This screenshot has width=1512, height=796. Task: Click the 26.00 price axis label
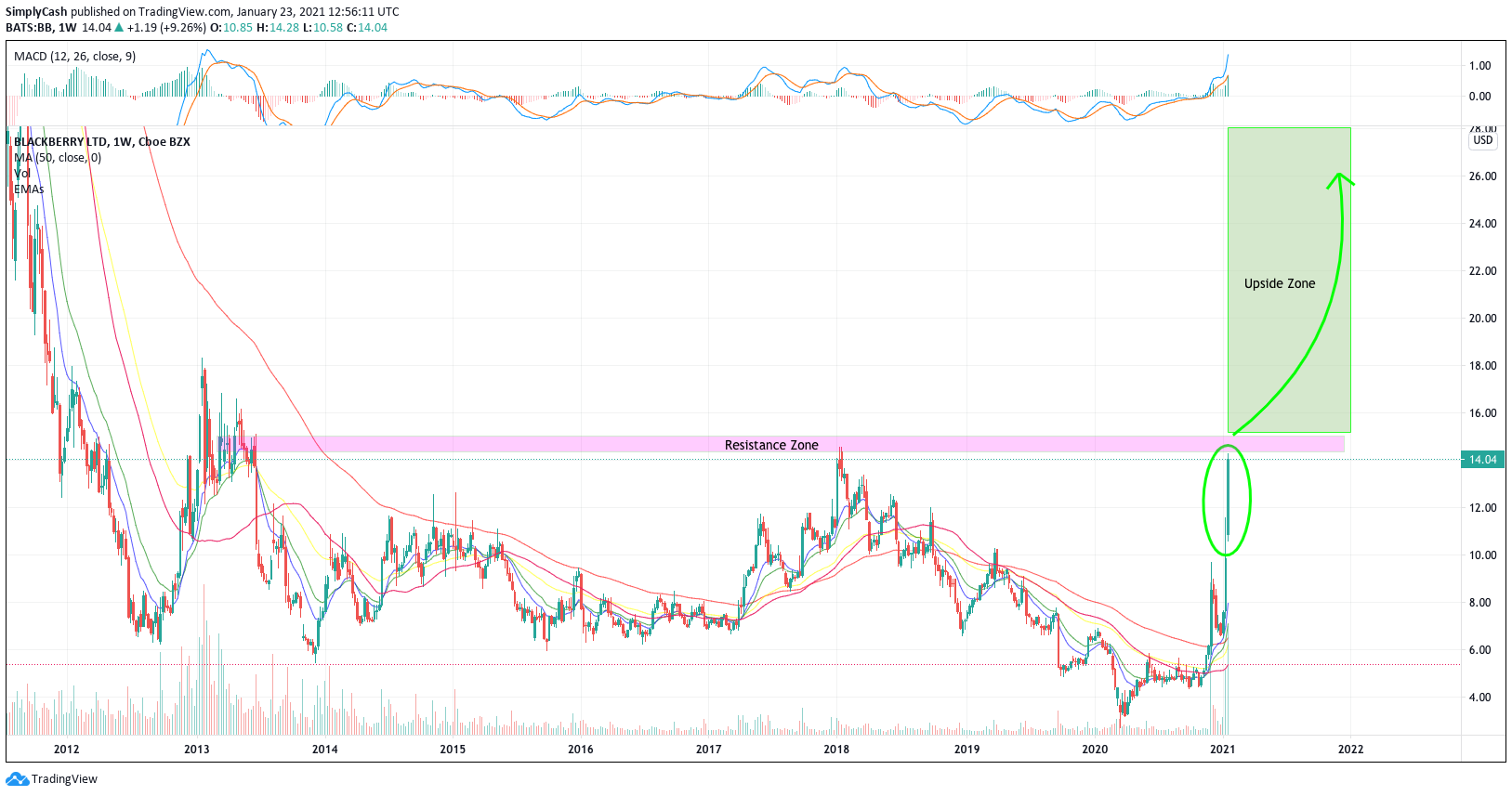(1482, 176)
